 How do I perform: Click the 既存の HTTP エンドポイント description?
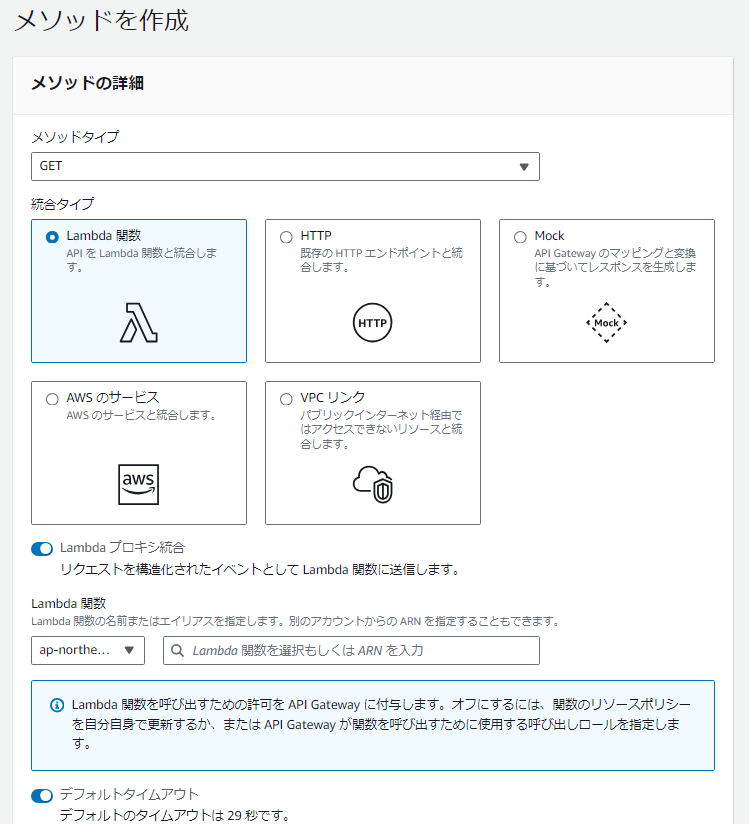[x=381, y=260]
